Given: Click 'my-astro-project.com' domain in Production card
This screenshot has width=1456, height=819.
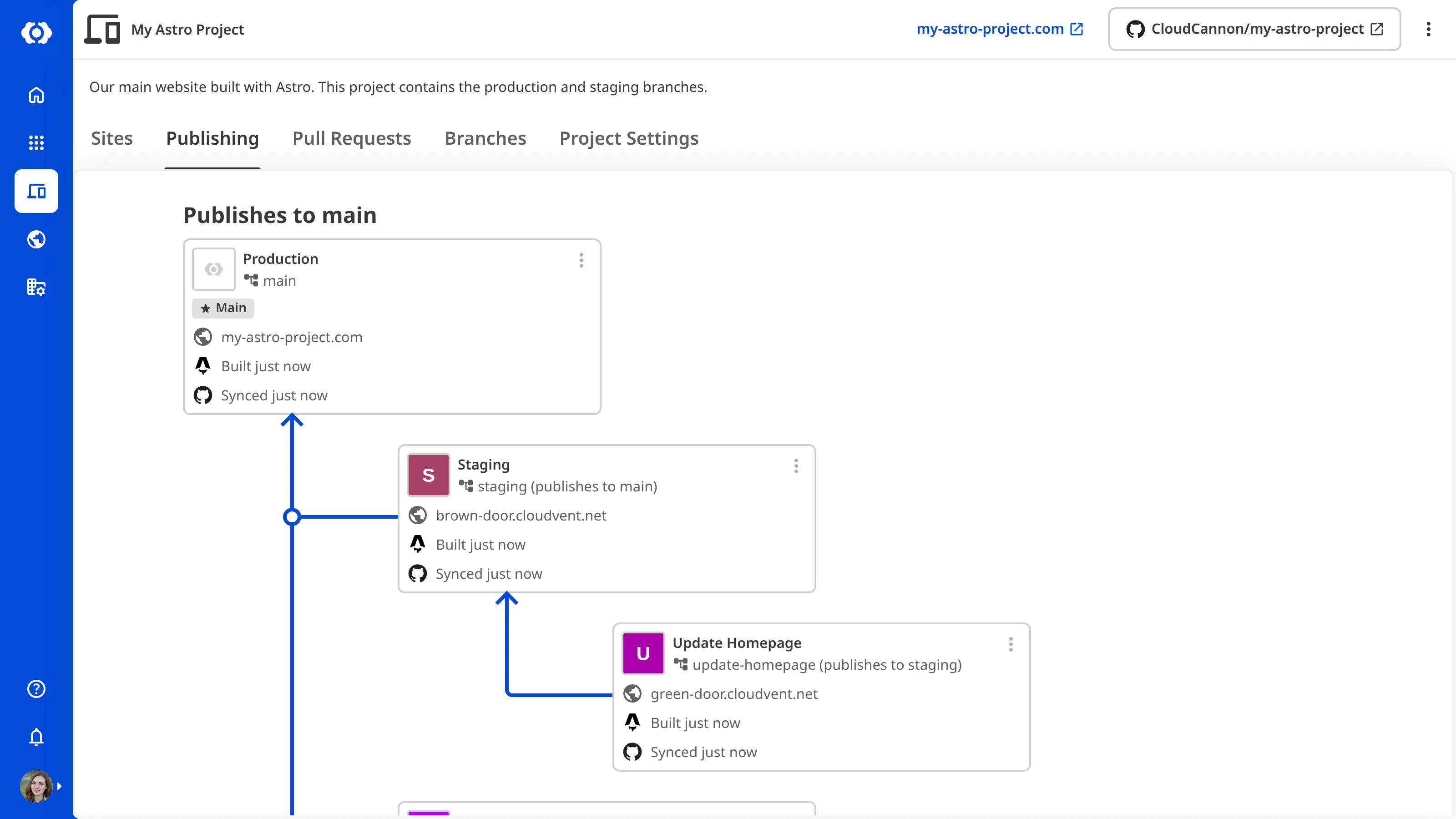Looking at the screenshot, I should tap(292, 337).
